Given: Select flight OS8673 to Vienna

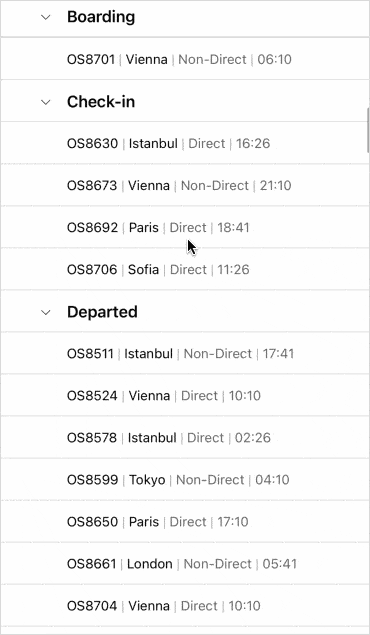Looking at the screenshot, I should click(x=185, y=185).
